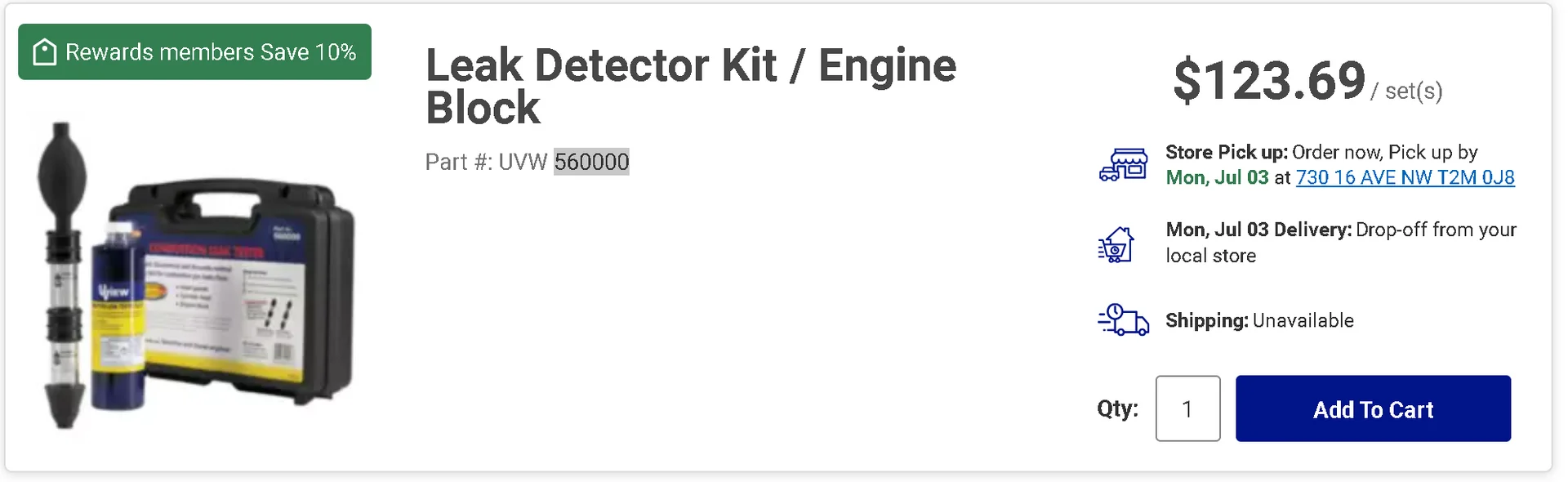1568x482 pixels.
Task: Click the Shipping: Unavailable text
Action: [1259, 320]
